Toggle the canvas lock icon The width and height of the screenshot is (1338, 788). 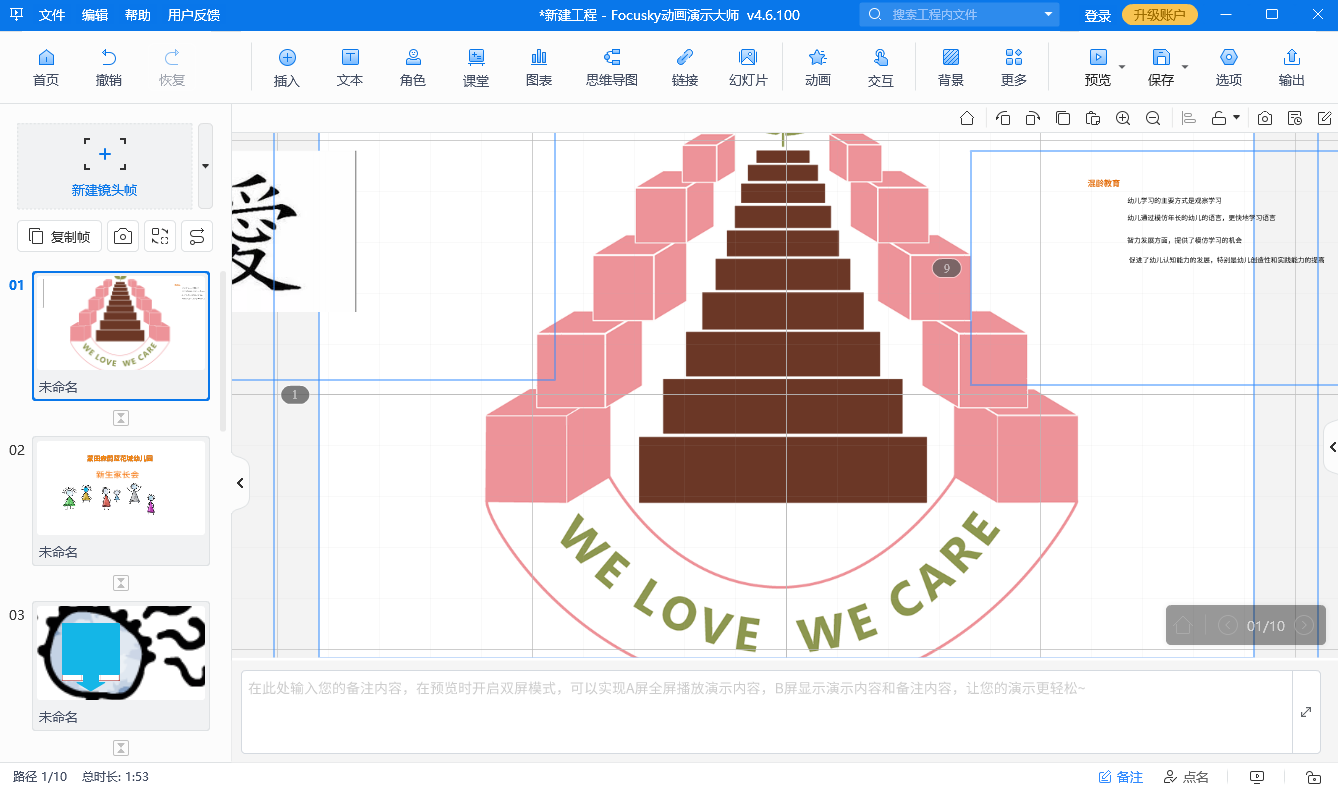[x=1219, y=118]
